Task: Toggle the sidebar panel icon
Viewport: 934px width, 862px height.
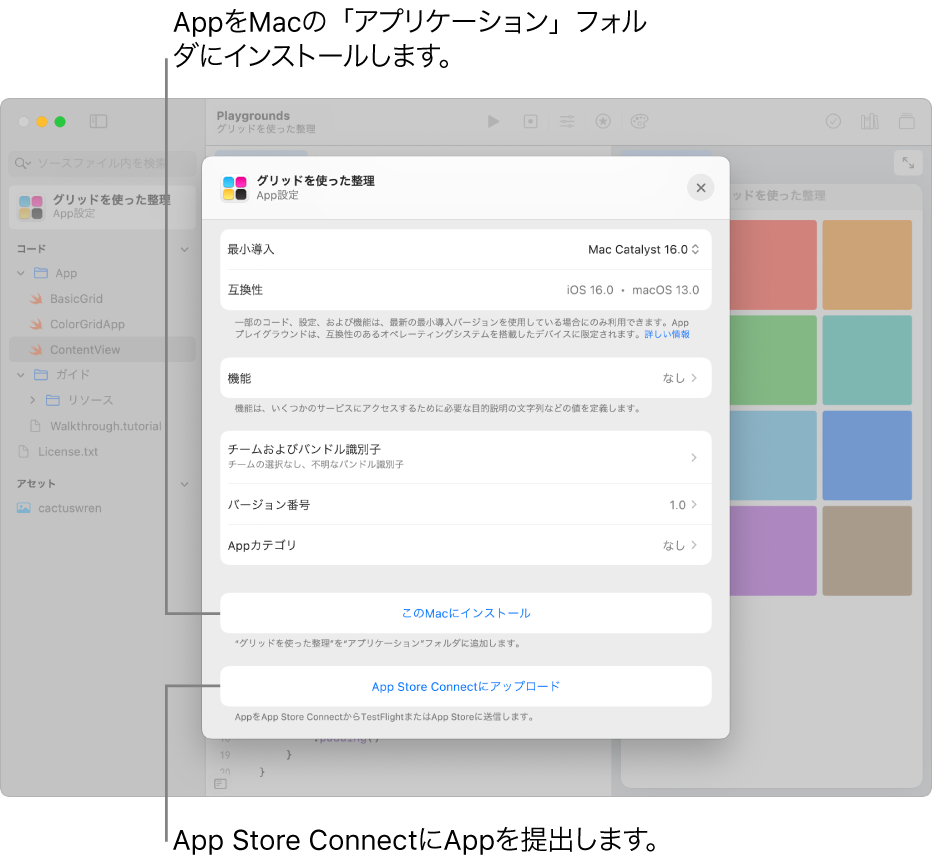Action: (x=98, y=122)
